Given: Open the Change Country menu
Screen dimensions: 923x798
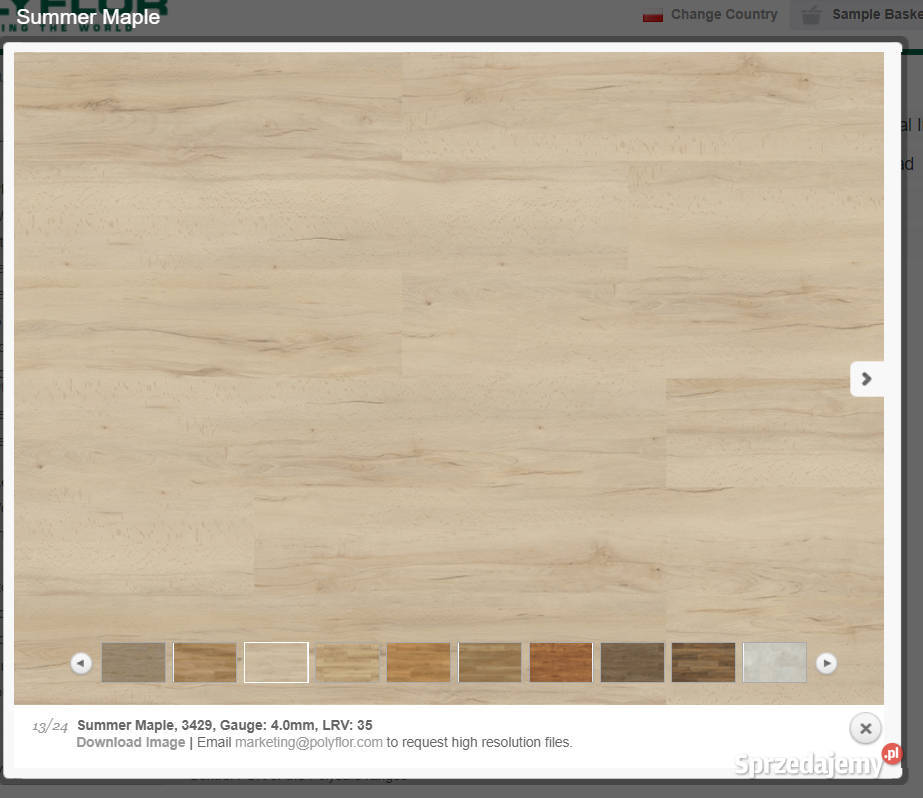Looking at the screenshot, I should [x=723, y=15].
